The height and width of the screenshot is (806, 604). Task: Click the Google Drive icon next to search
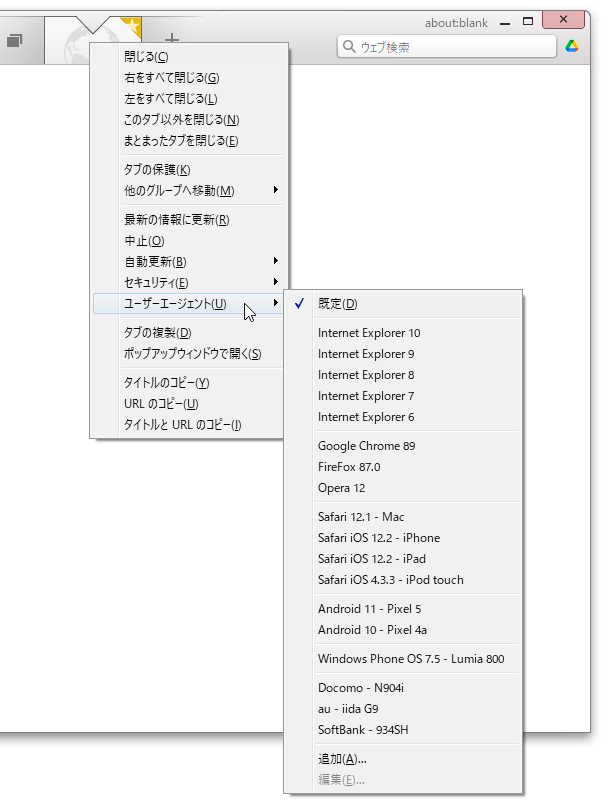tap(572, 46)
